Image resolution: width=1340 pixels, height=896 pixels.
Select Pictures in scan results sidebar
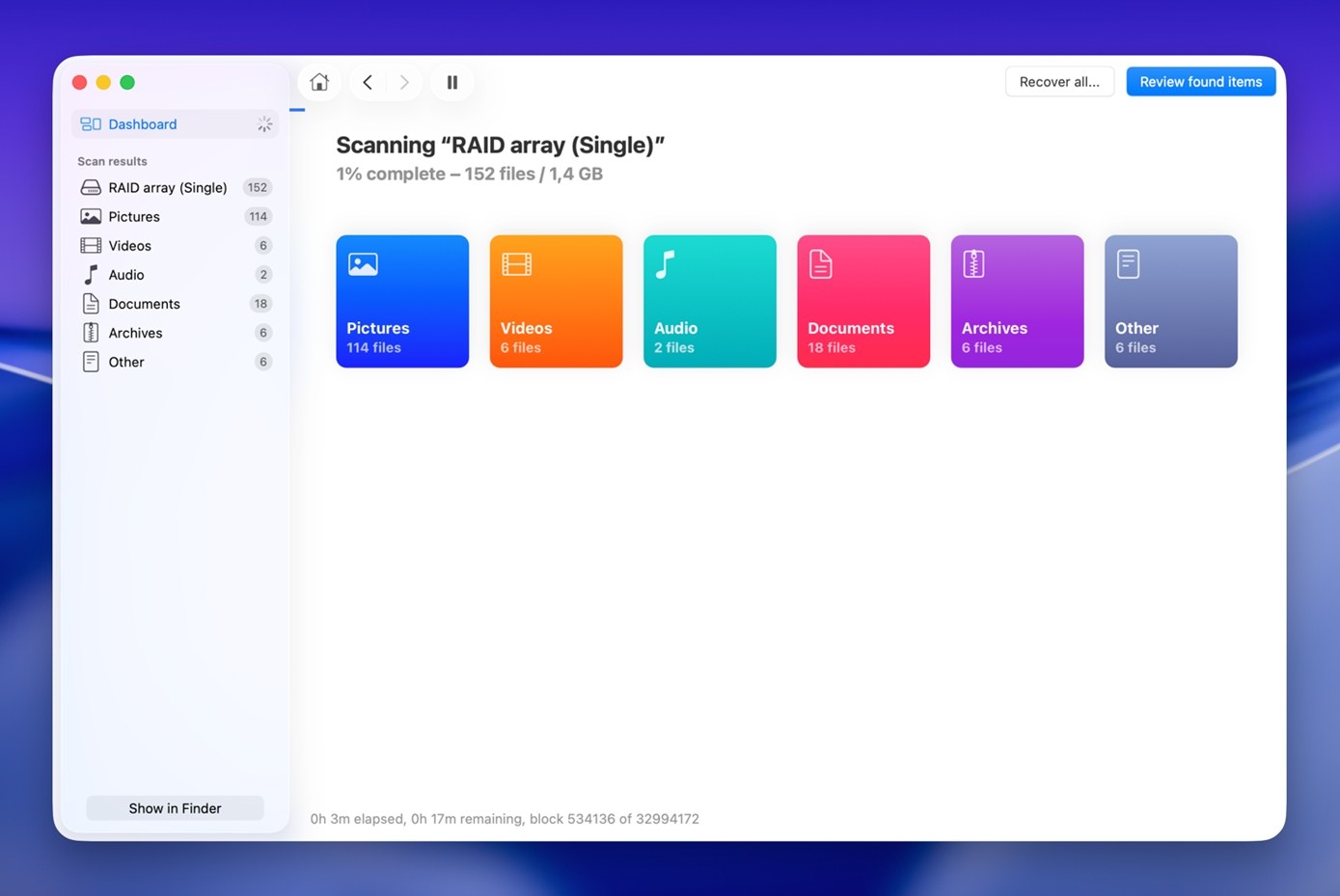(134, 217)
